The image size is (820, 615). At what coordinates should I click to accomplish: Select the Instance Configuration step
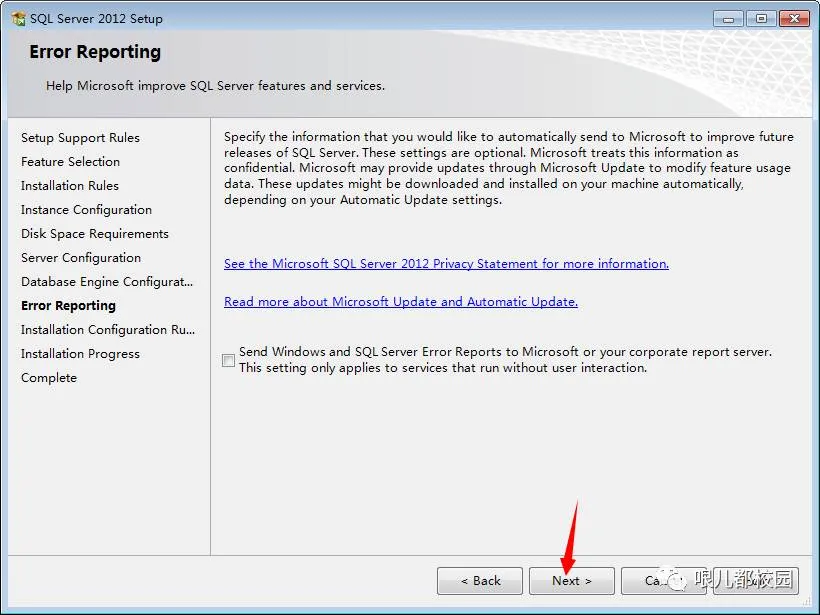(86, 210)
